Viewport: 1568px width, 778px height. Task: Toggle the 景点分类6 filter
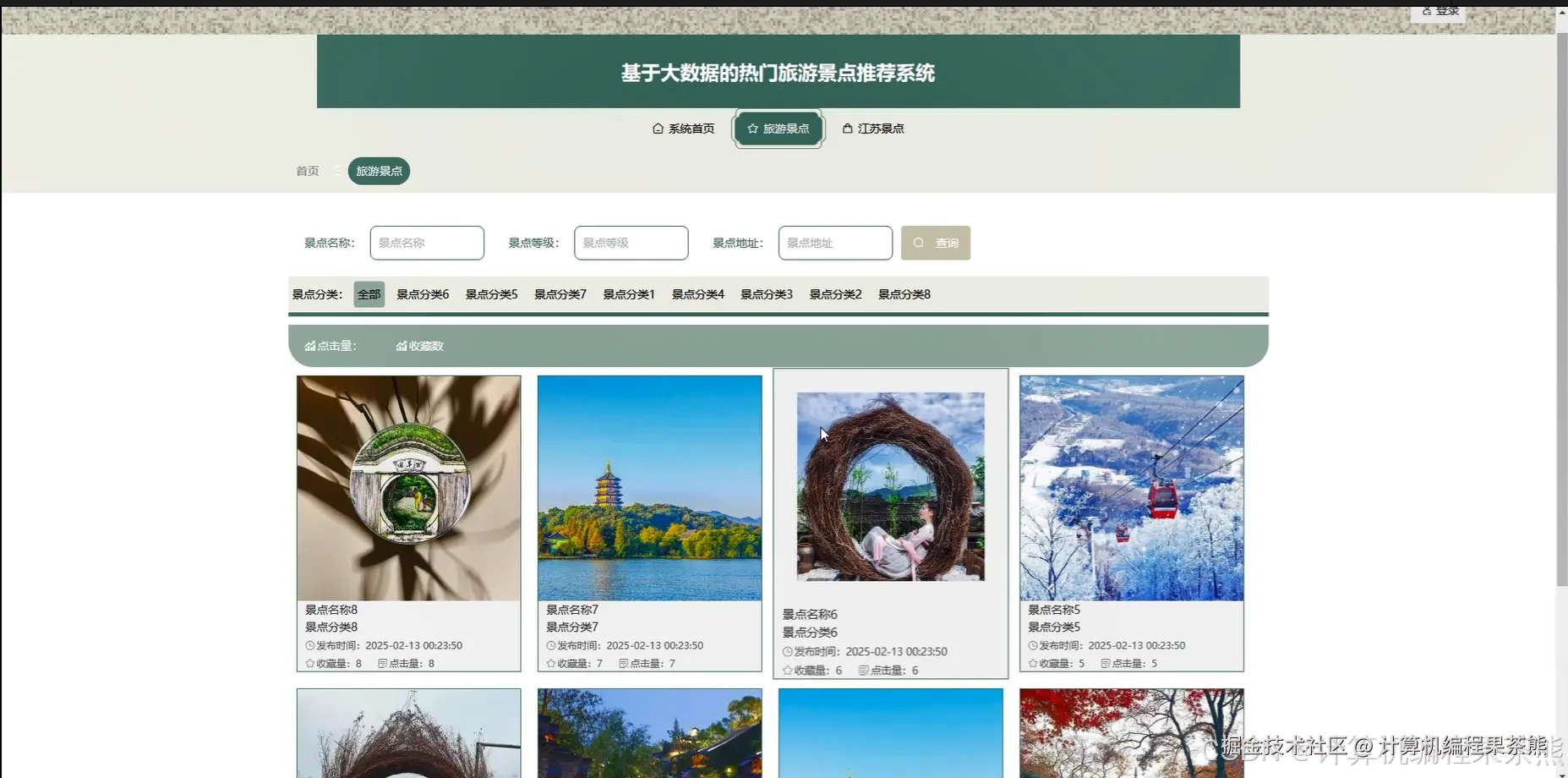pyautogui.click(x=422, y=293)
